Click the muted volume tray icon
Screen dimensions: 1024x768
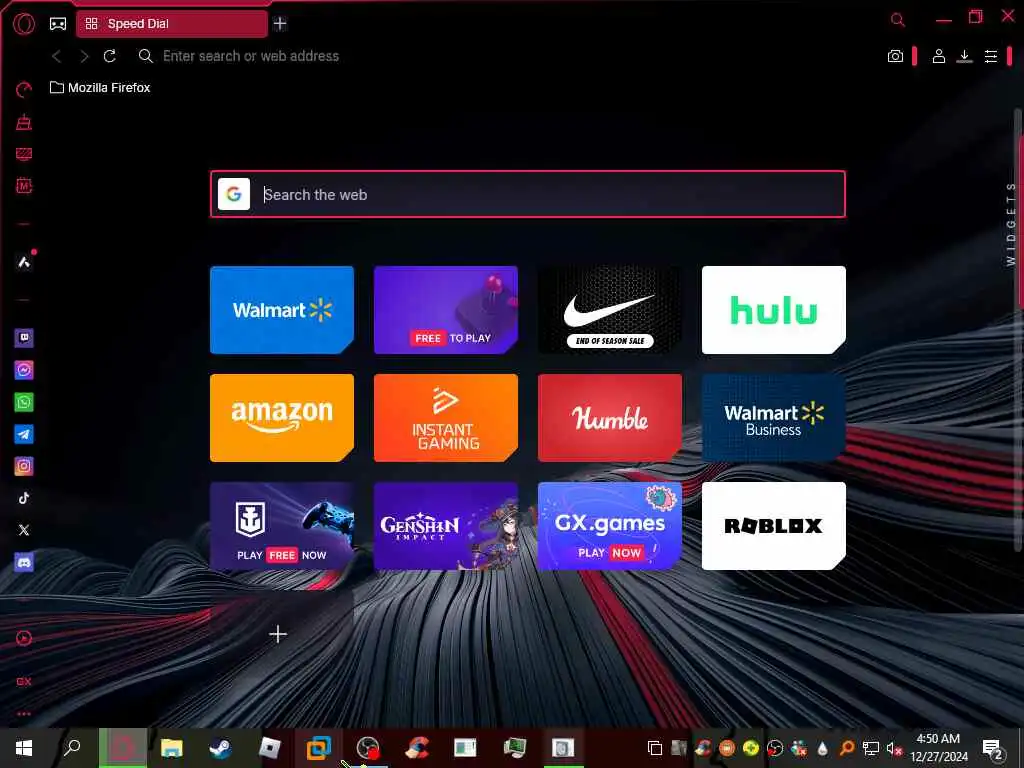click(894, 748)
